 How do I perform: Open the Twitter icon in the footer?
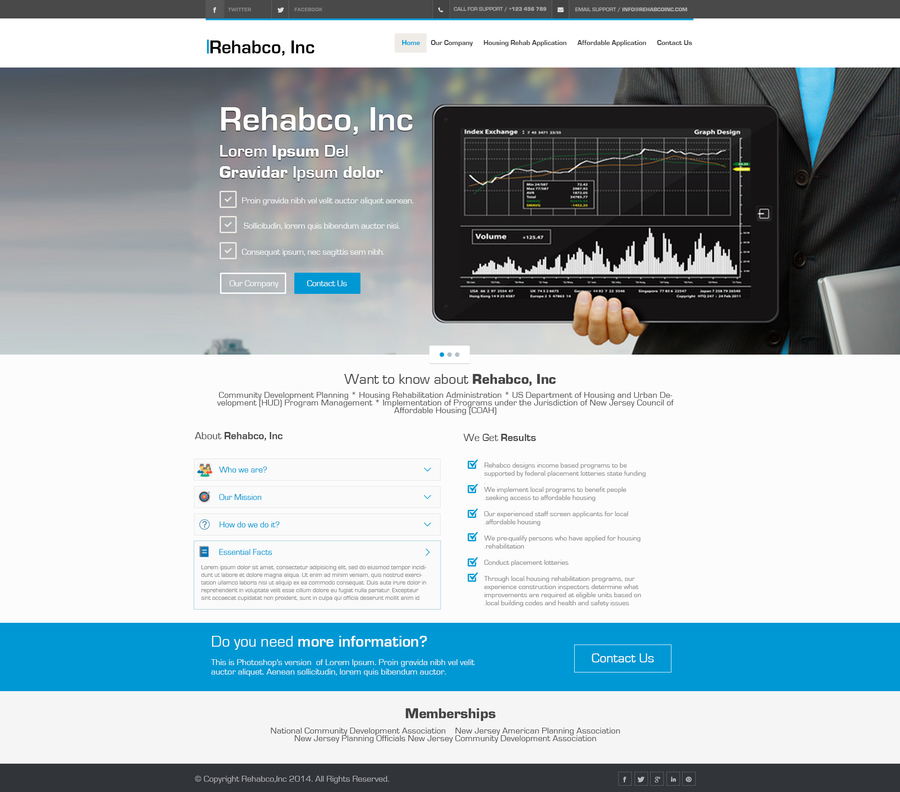click(x=640, y=779)
